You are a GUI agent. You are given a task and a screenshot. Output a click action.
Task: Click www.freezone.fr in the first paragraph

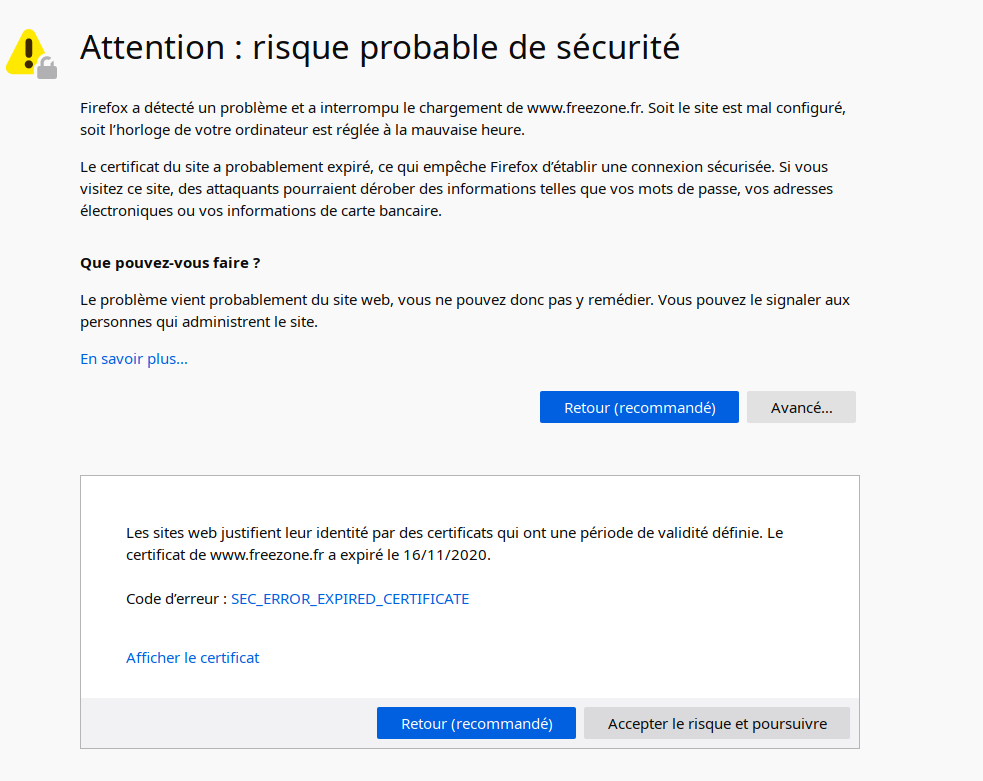click(585, 108)
